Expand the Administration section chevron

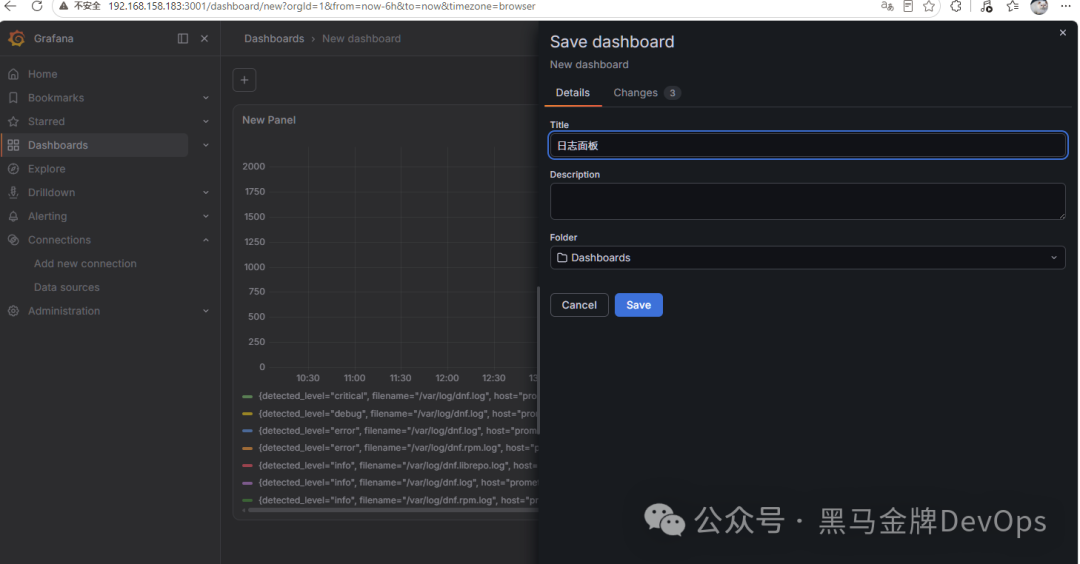206,311
